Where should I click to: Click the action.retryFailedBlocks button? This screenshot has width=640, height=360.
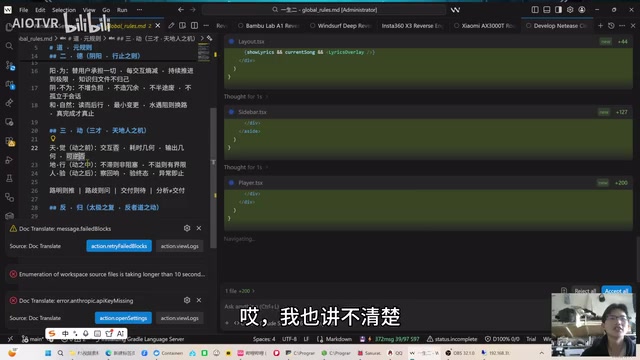[119, 246]
